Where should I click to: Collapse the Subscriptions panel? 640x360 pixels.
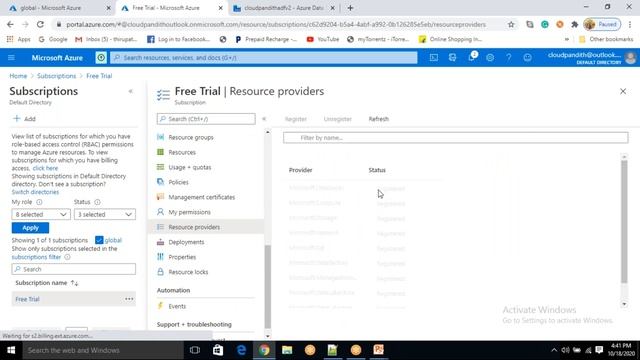point(131,91)
